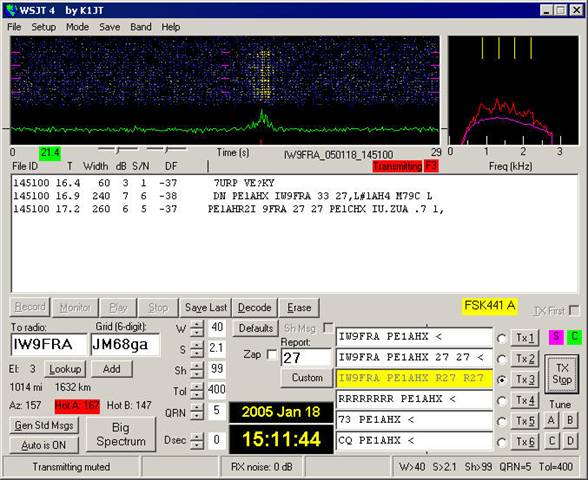Adjust the Tol stepper arrows
The width and height of the screenshot is (588, 480).
point(196,391)
